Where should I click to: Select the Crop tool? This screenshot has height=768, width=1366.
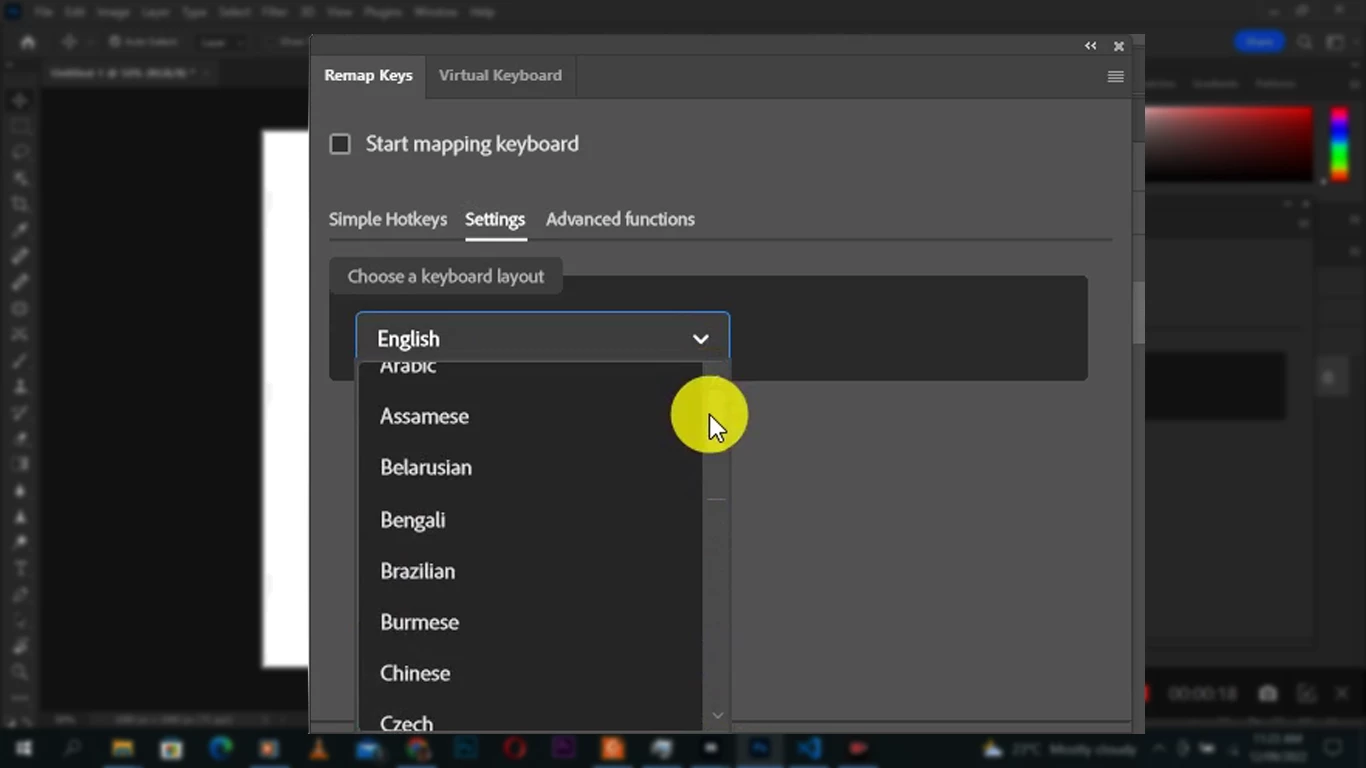click(20, 205)
